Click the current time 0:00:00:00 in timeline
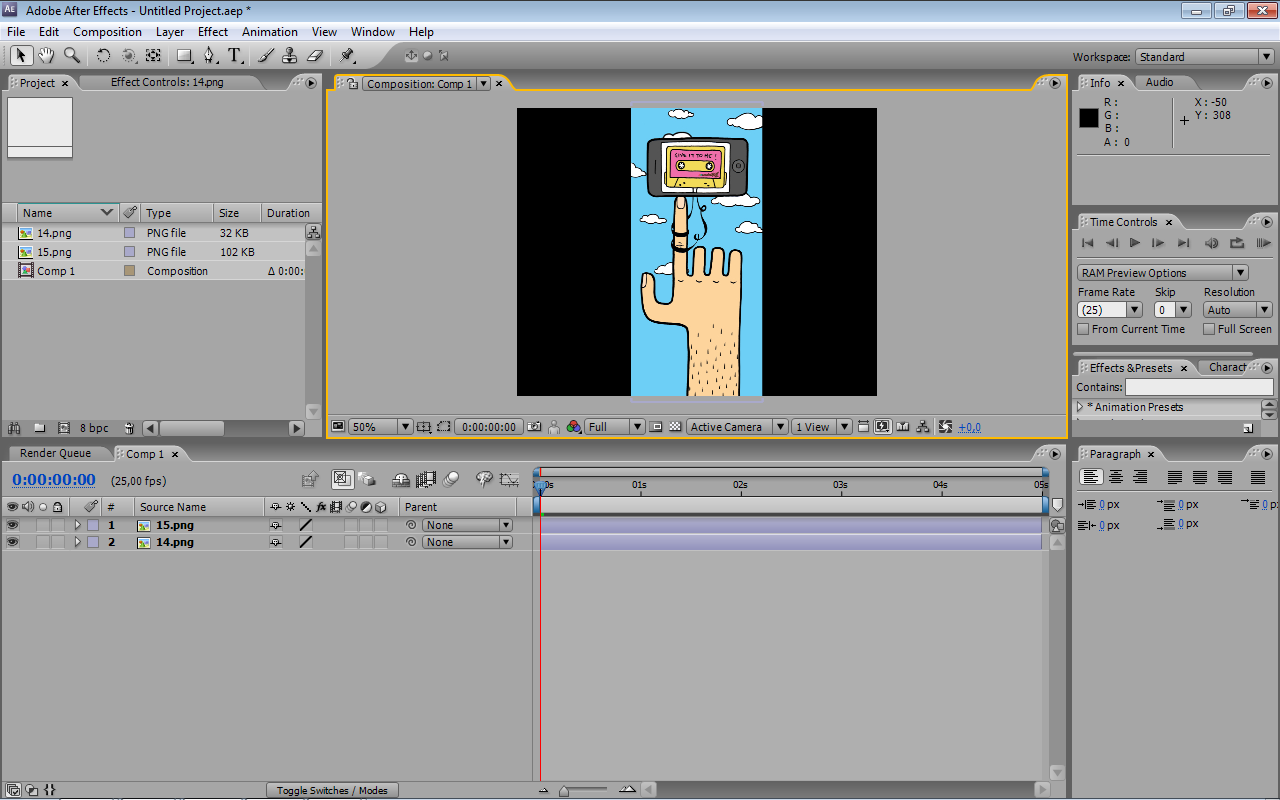This screenshot has height=800, width=1280. (x=54, y=480)
